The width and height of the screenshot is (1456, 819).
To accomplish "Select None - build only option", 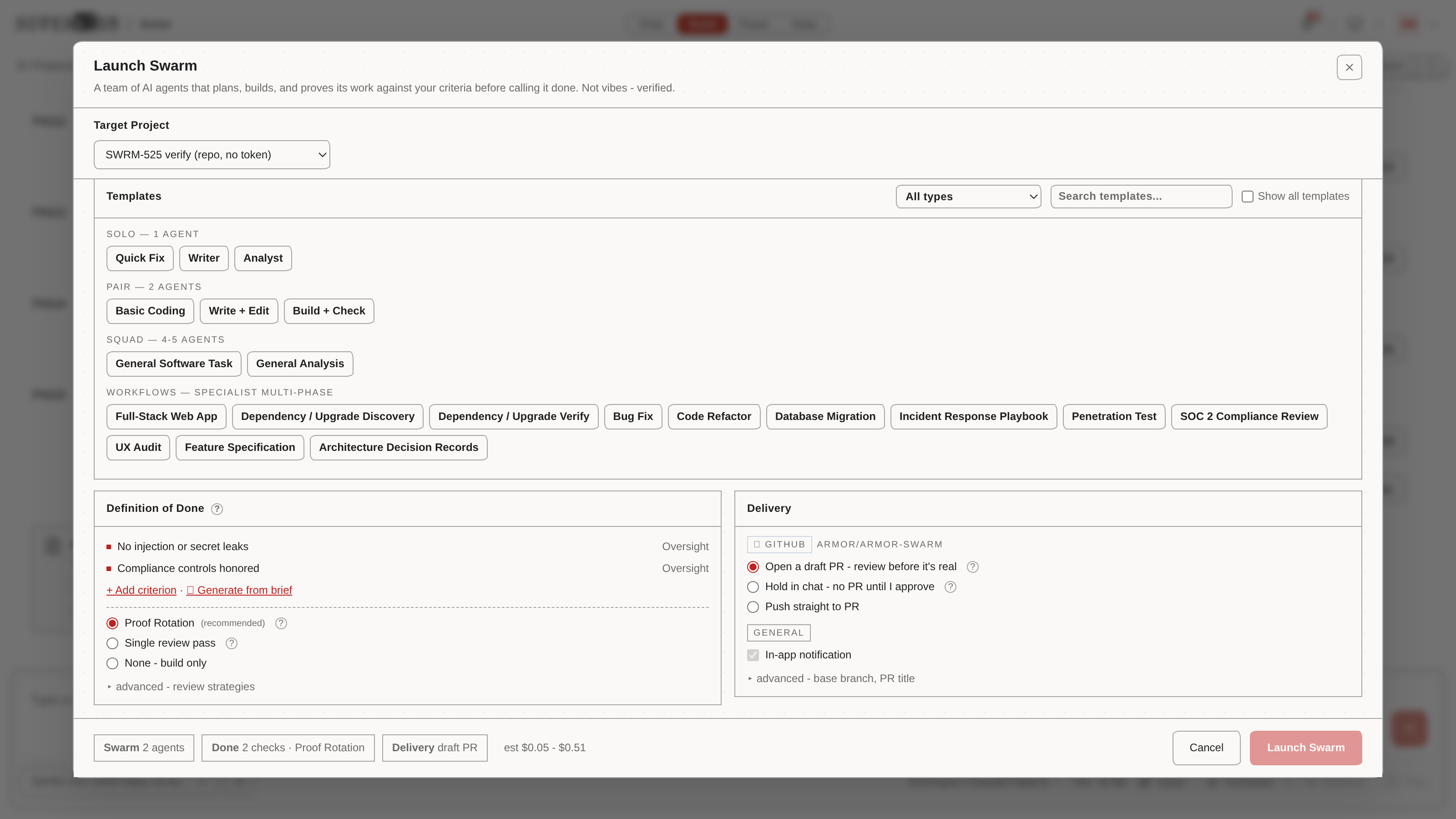I will point(112,663).
